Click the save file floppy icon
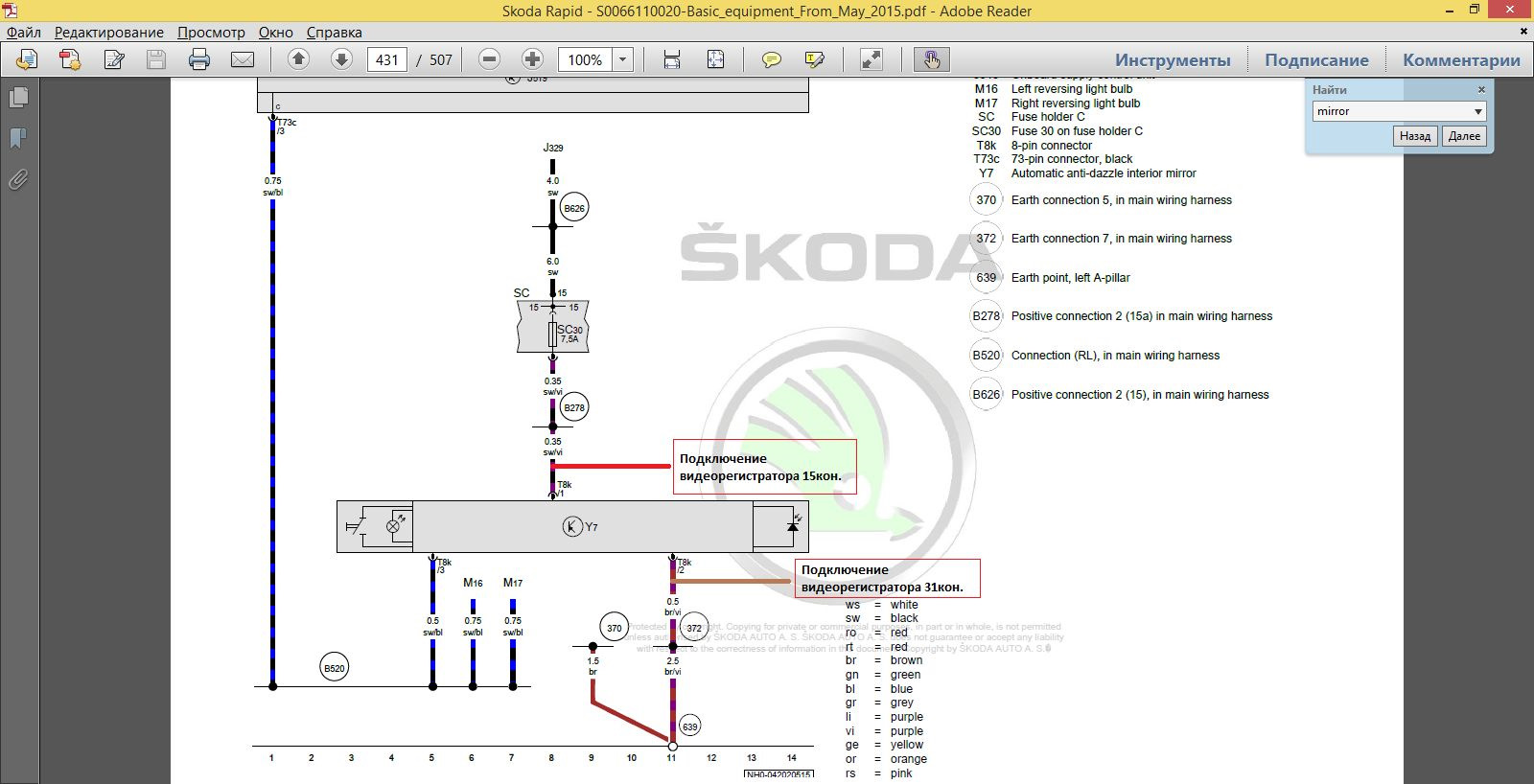 coord(156,59)
